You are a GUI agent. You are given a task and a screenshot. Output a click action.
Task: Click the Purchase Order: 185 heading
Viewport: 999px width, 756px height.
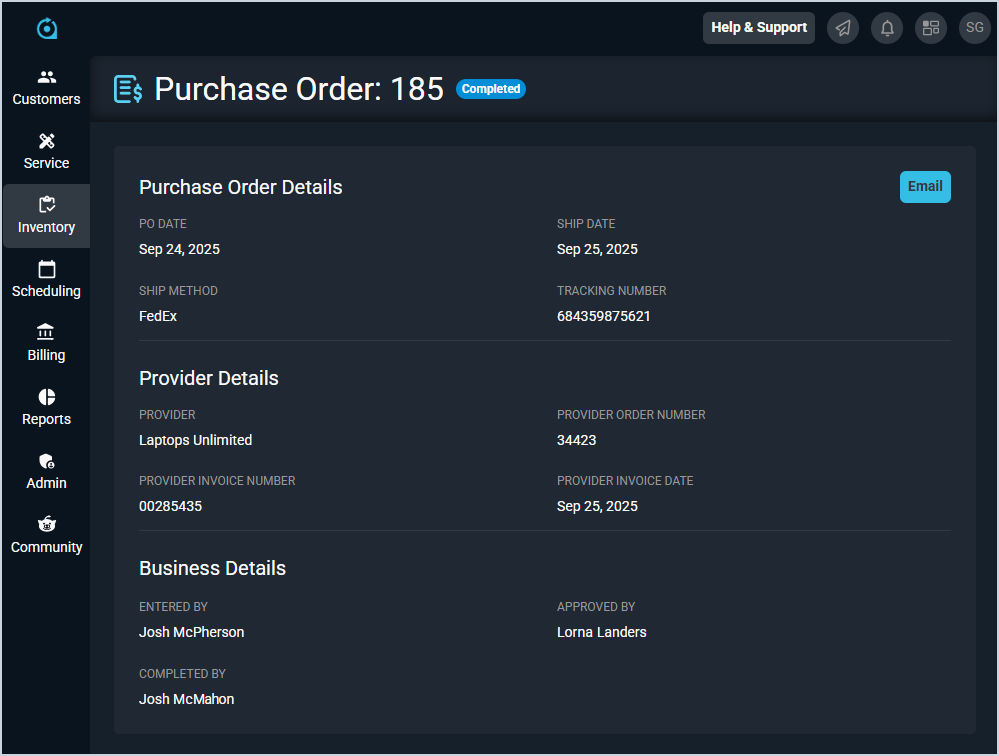pyautogui.click(x=299, y=89)
